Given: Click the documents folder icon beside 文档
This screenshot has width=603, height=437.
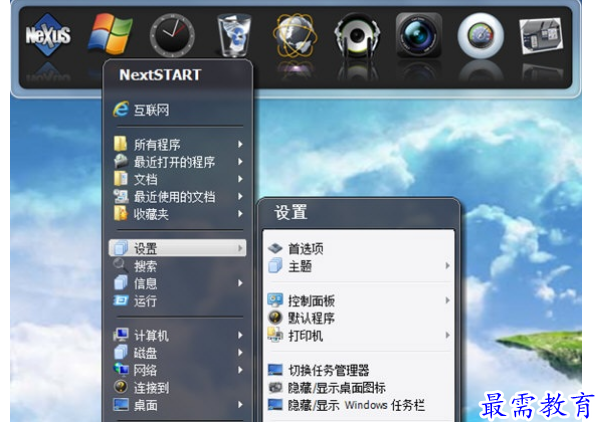Looking at the screenshot, I should coord(121,178).
